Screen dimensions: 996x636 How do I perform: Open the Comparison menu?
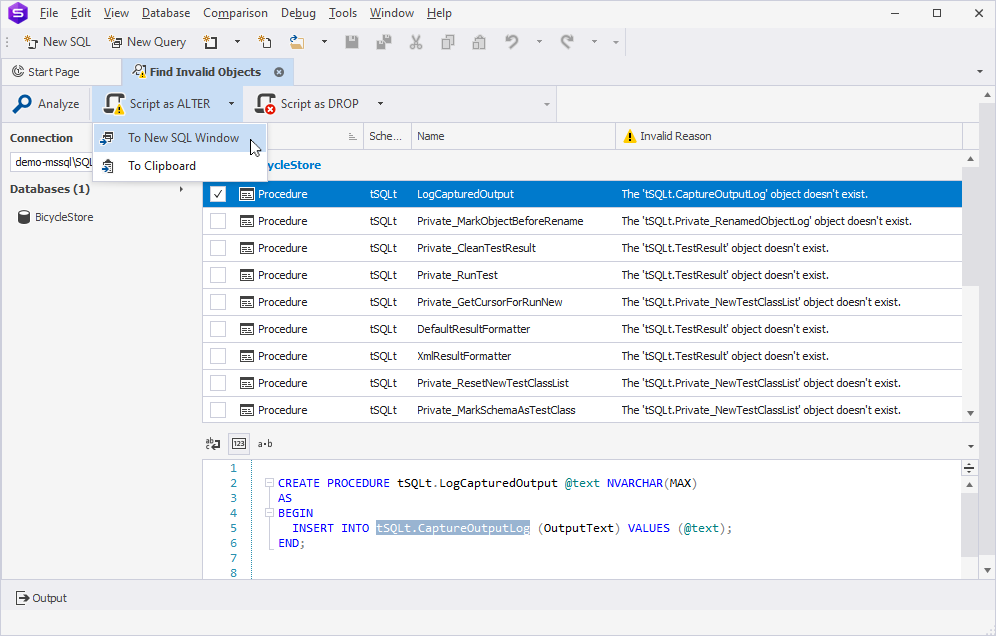pos(235,13)
